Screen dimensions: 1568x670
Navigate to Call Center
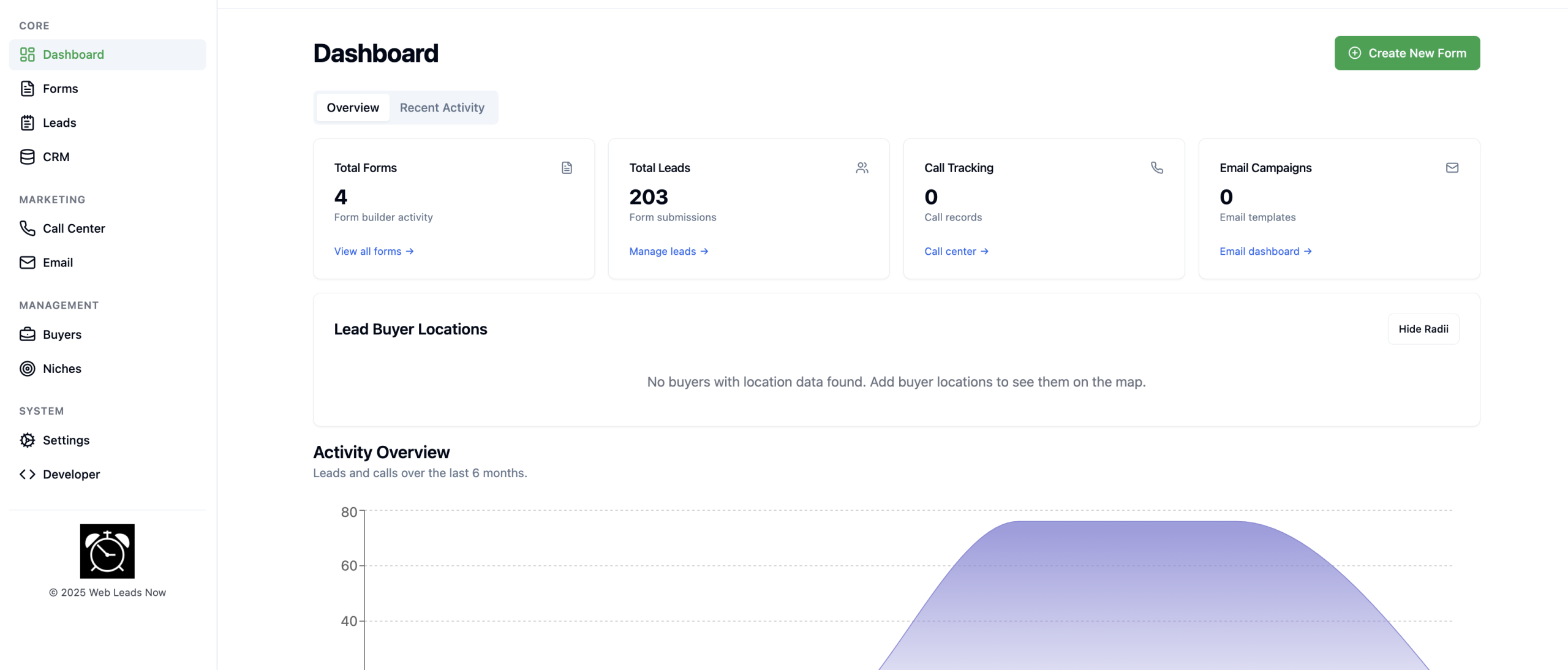(107, 228)
